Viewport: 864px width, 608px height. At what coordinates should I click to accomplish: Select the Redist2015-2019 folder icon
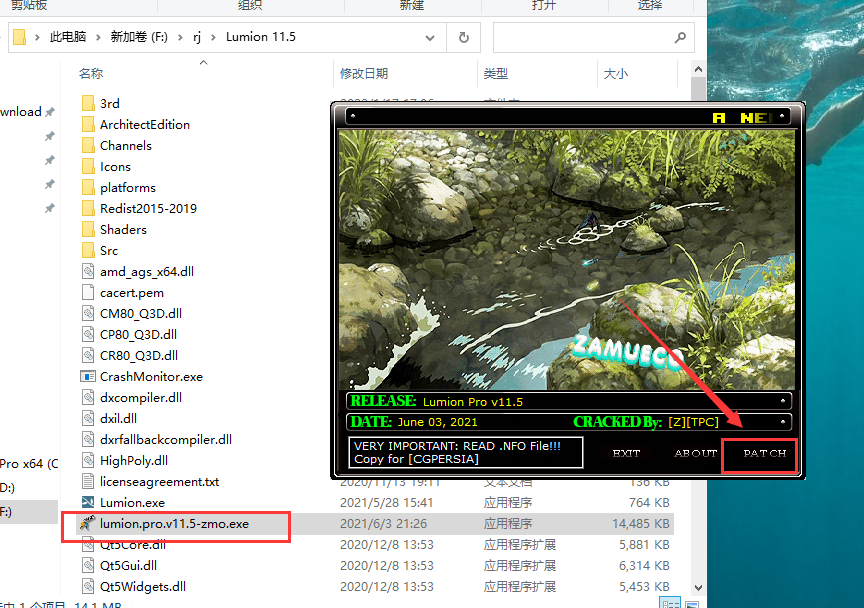[x=88, y=208]
